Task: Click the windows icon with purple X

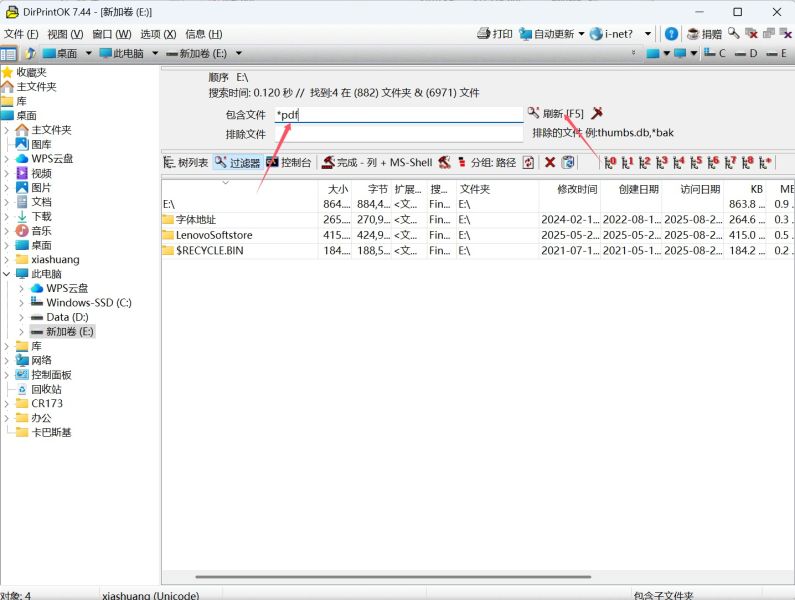Action: [785, 33]
